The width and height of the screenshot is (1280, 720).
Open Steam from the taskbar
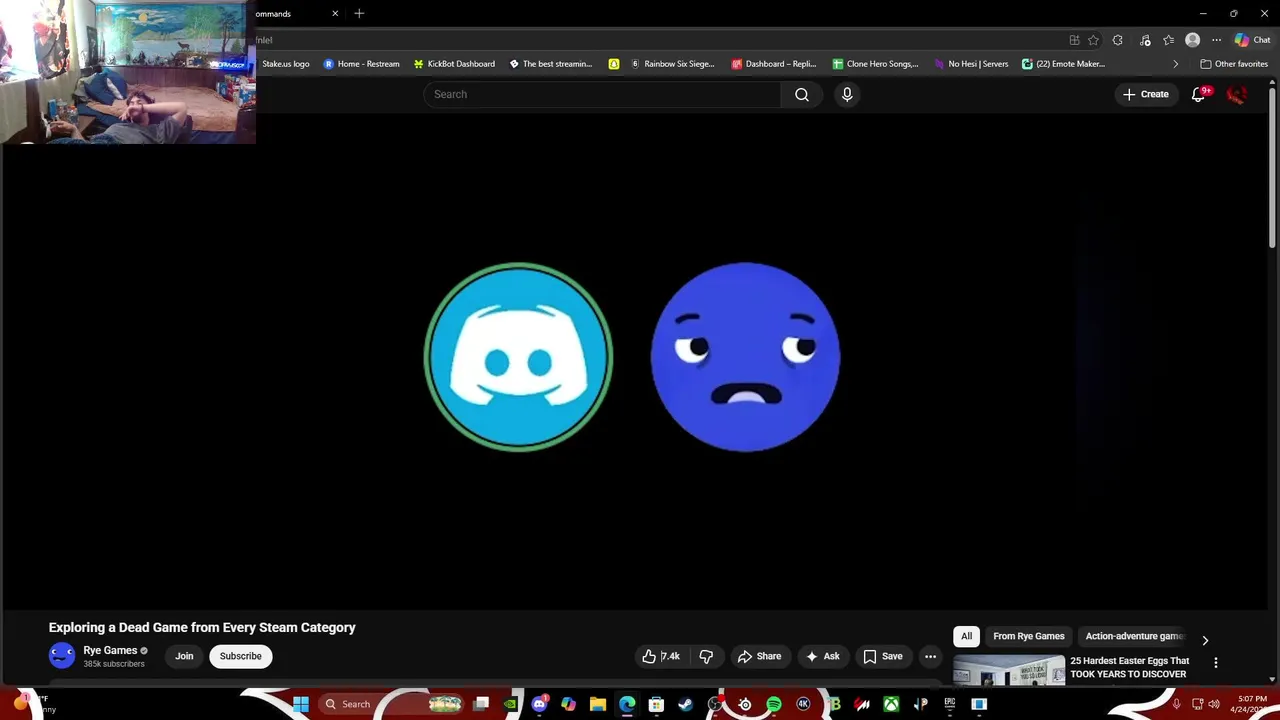coord(685,704)
